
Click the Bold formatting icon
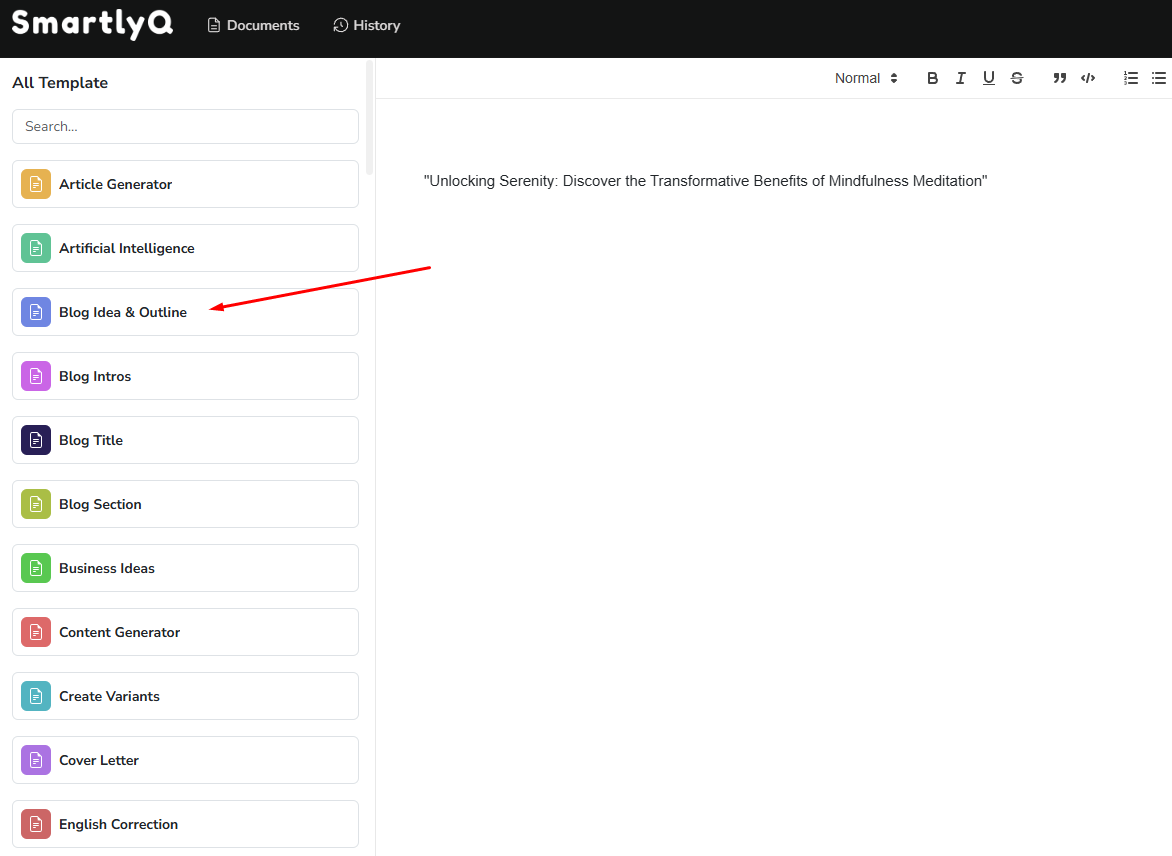pos(932,78)
